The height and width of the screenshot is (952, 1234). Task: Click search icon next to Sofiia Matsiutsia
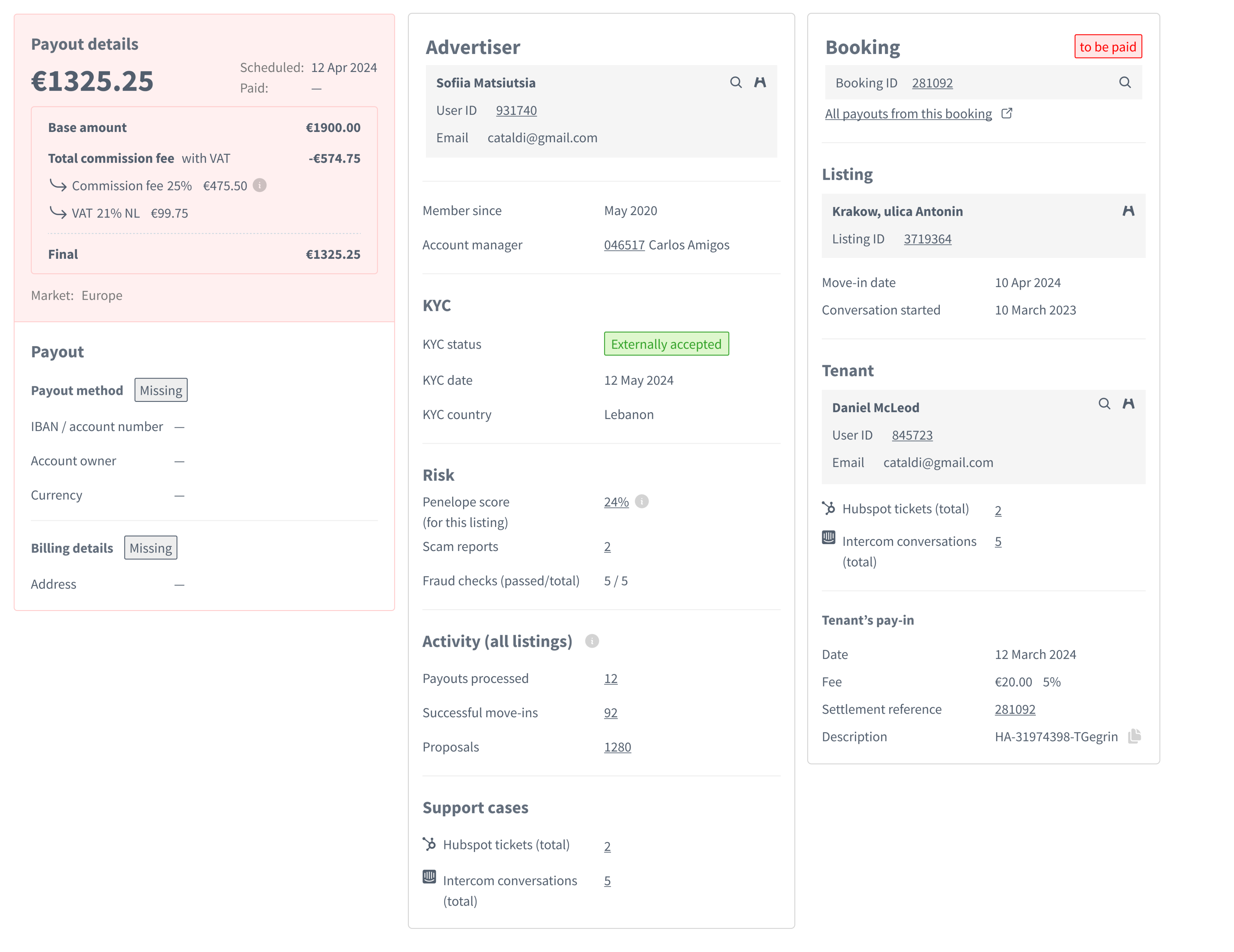click(x=735, y=83)
